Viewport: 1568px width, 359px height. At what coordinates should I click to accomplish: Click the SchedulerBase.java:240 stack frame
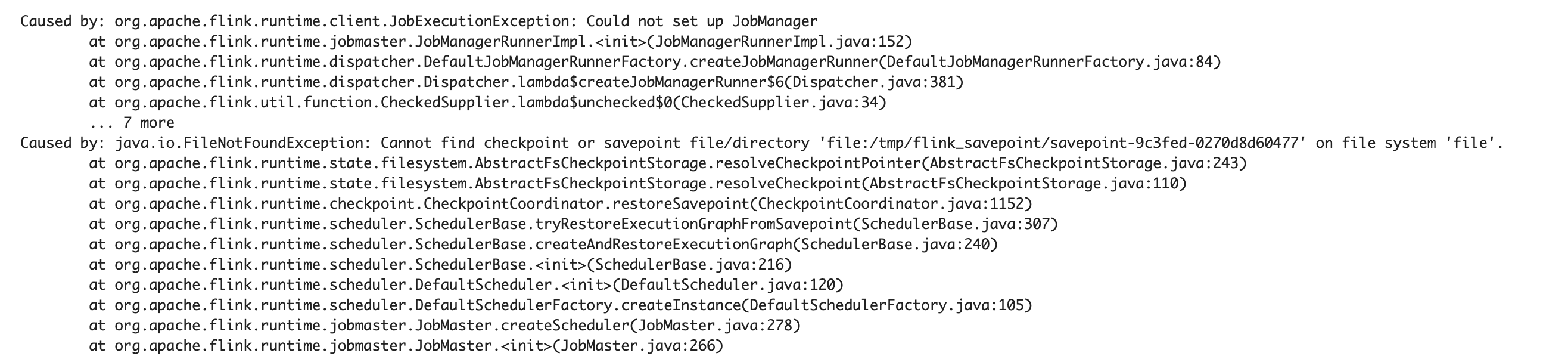(543, 244)
